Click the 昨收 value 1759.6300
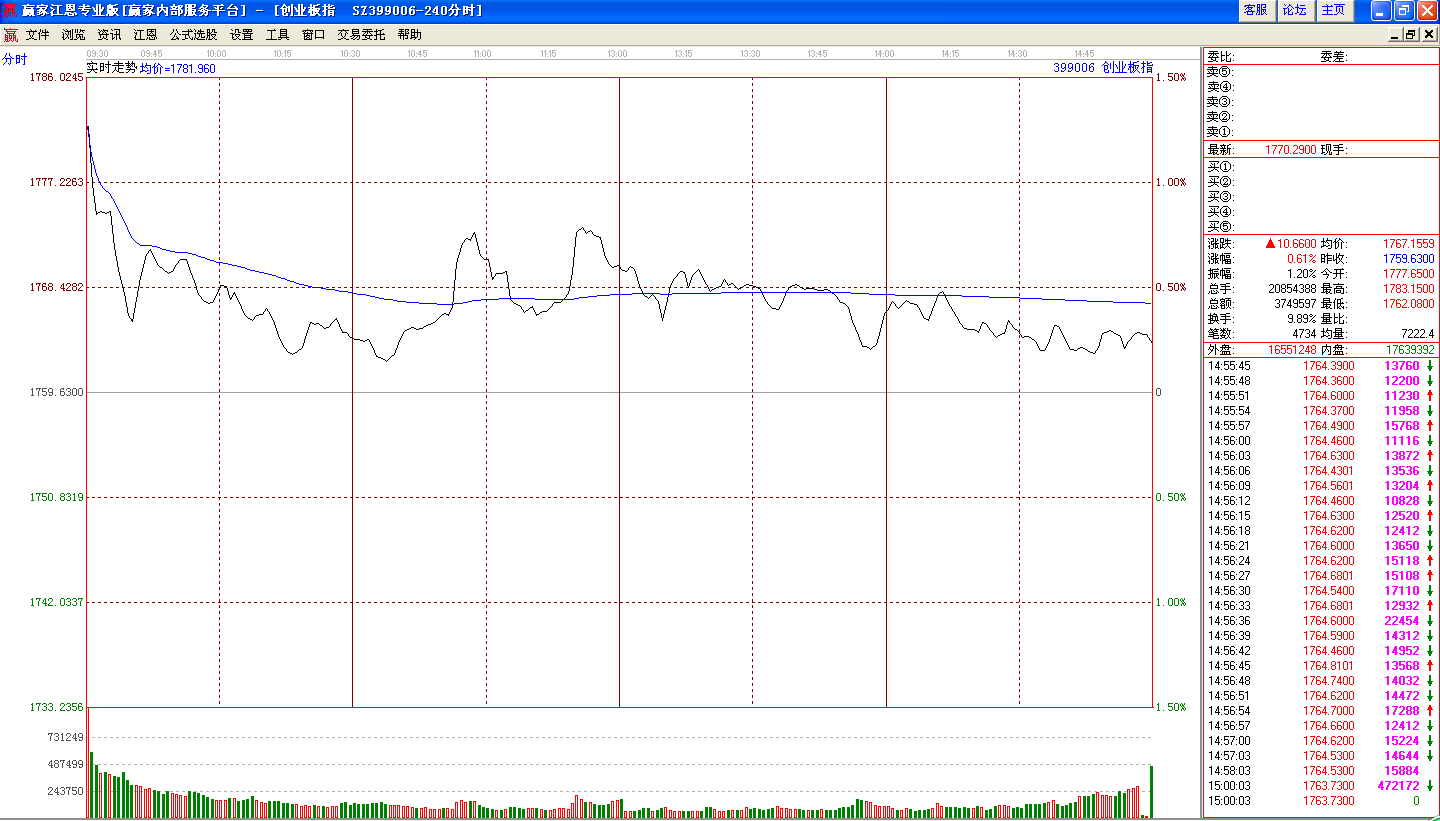This screenshot has height=821, width=1440. [1409, 258]
